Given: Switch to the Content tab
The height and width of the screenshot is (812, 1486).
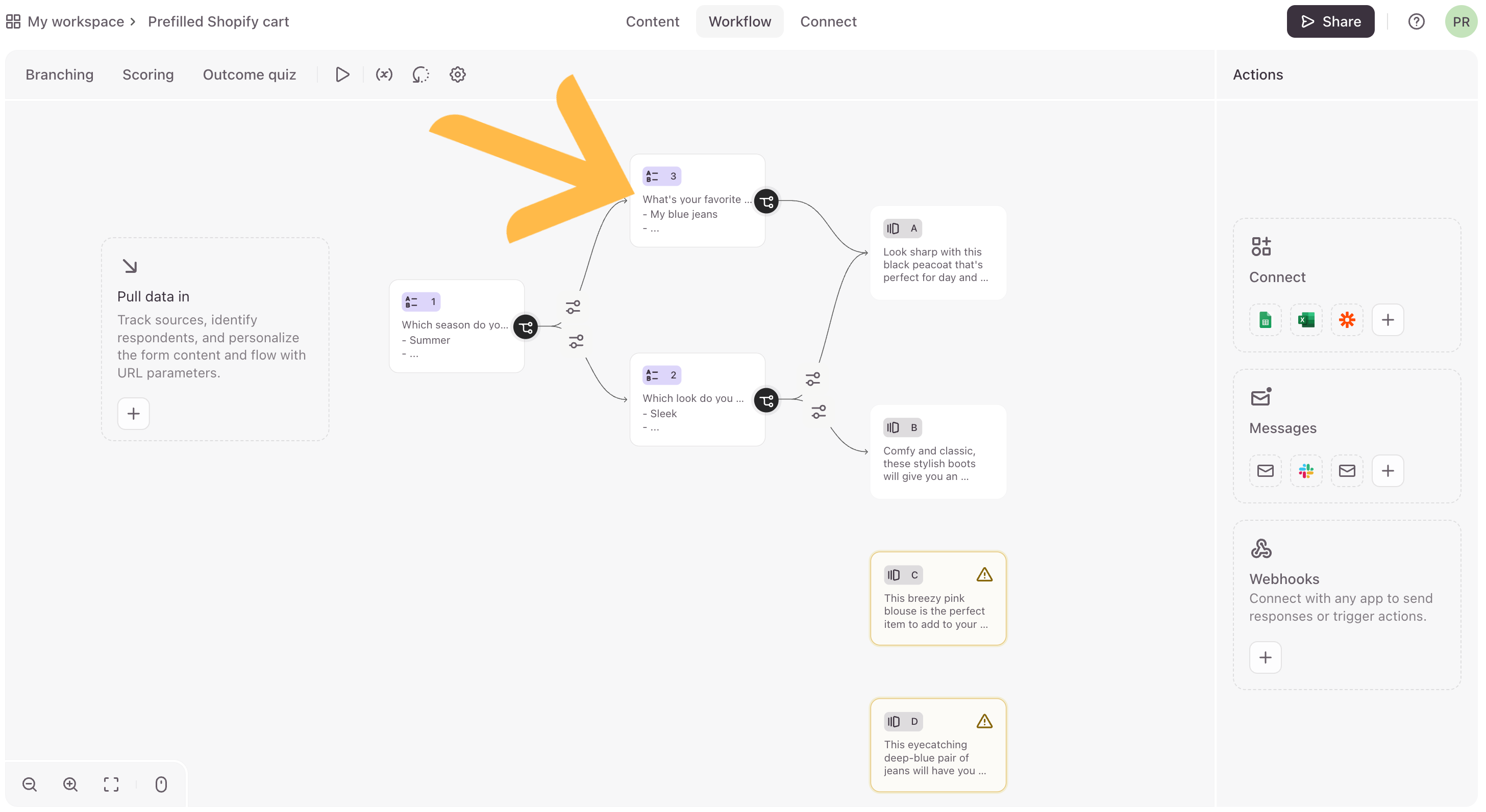Looking at the screenshot, I should (653, 22).
